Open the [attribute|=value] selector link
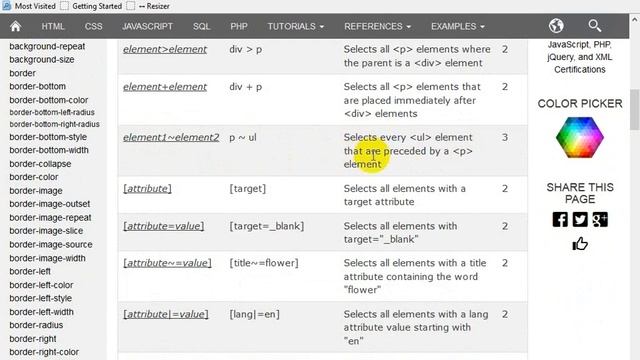 (x=166, y=314)
